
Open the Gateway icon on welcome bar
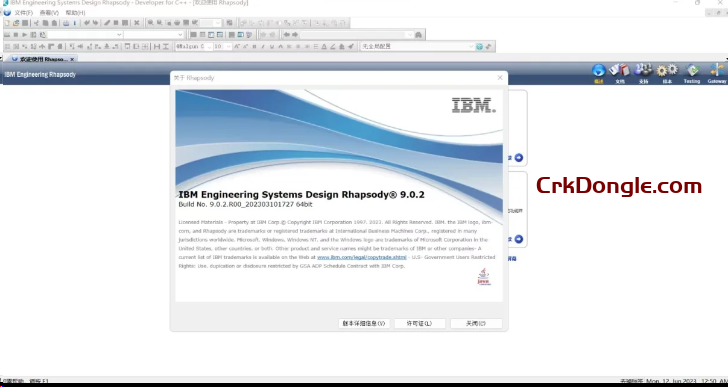(x=717, y=70)
